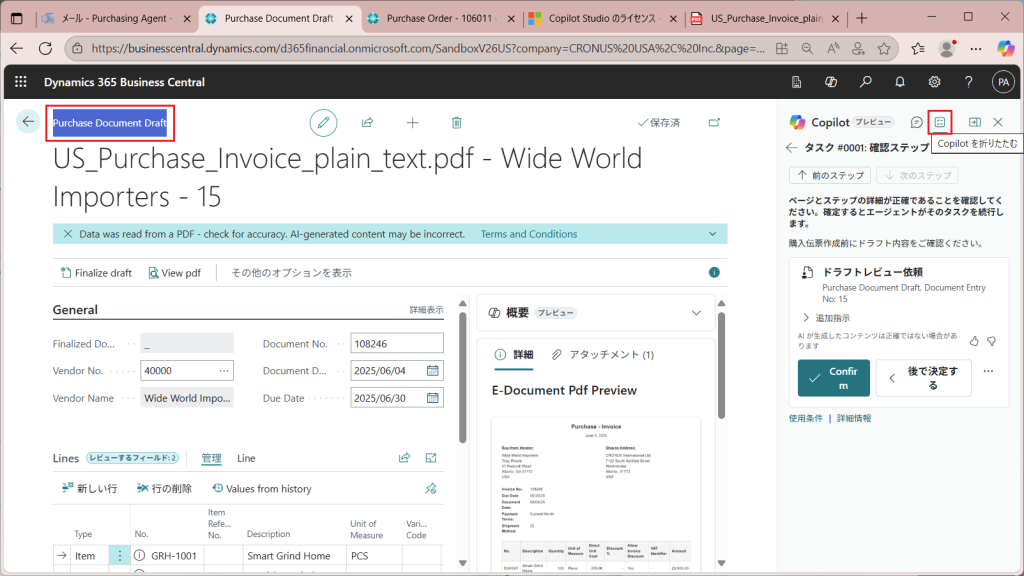1024x576 pixels.
Task: Delete the draft using the trash icon
Action: pyautogui.click(x=456, y=123)
